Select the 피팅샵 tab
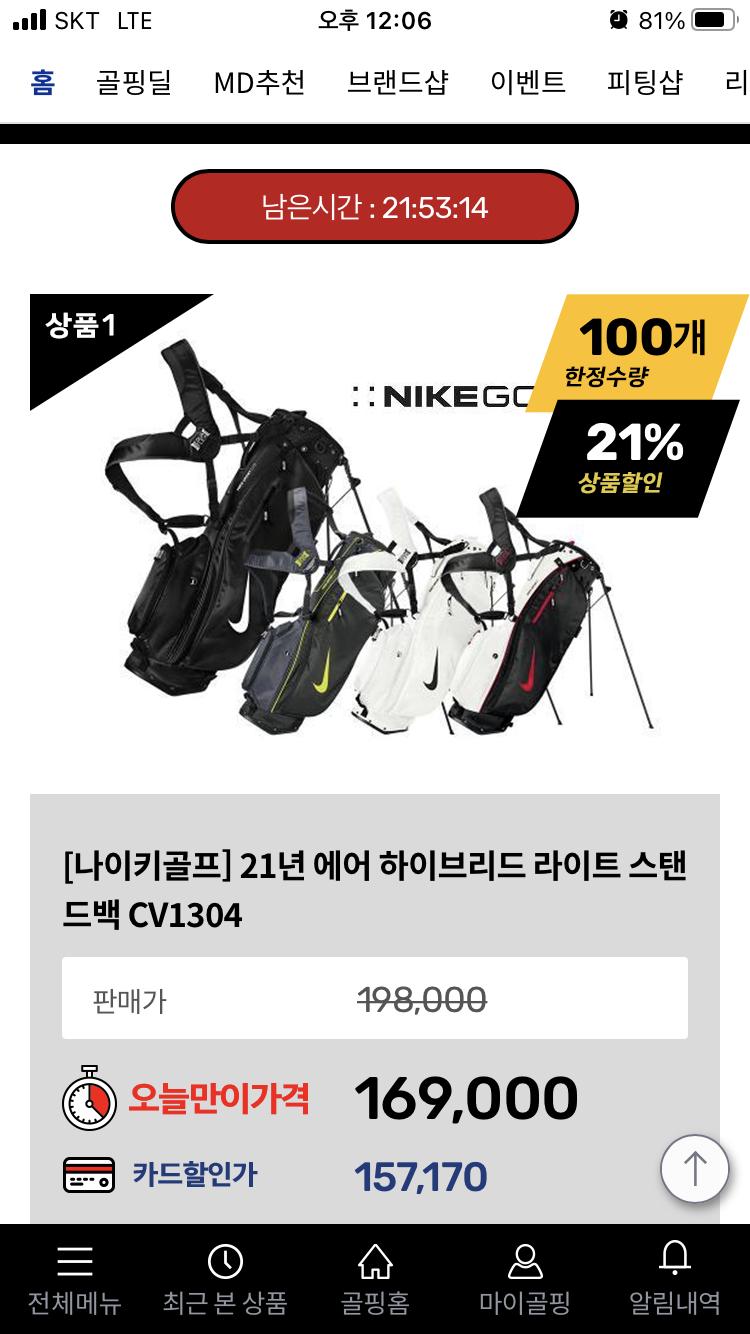 click(x=645, y=82)
